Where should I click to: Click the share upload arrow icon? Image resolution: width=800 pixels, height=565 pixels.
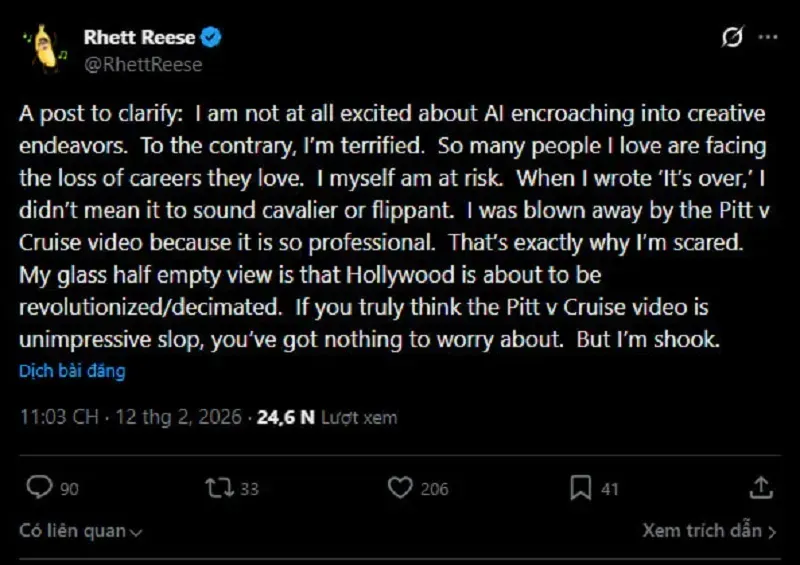pyautogui.click(x=760, y=488)
